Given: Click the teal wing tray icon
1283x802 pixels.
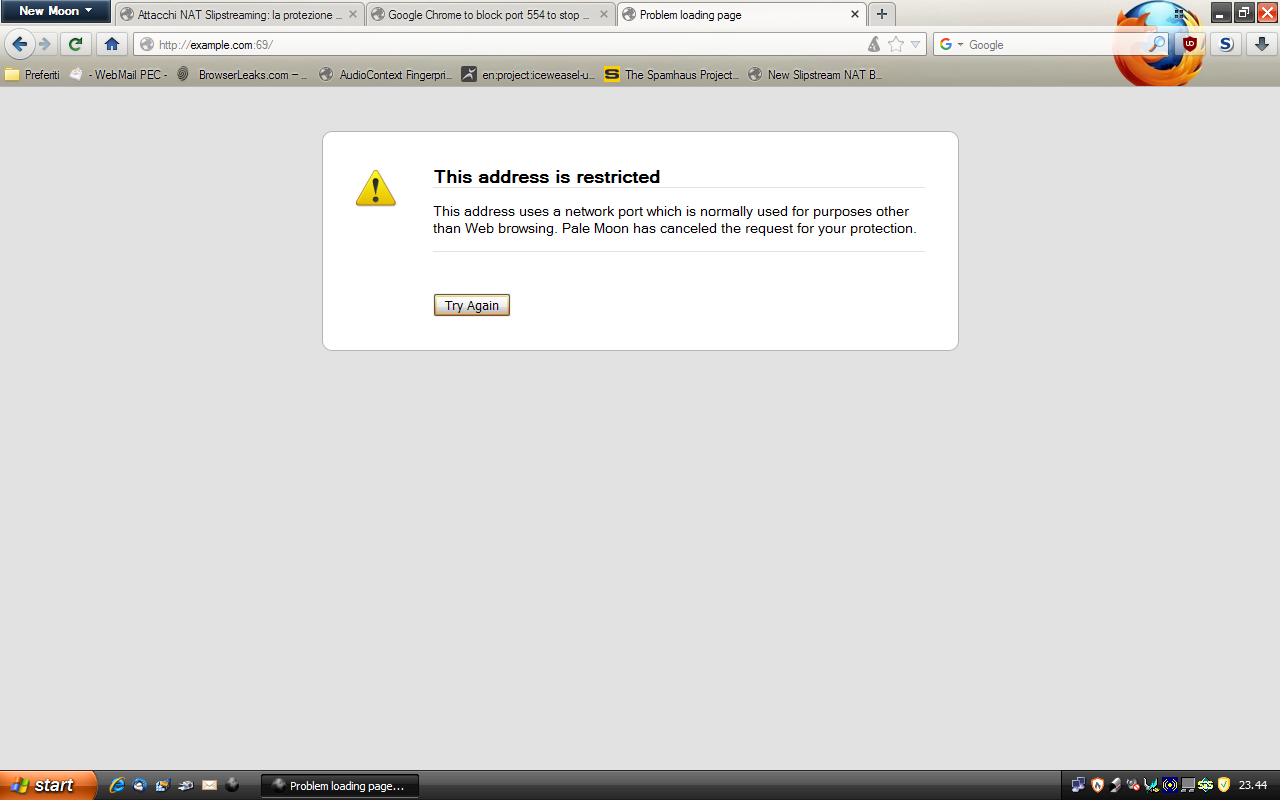Looking at the screenshot, I should coord(1151,785).
